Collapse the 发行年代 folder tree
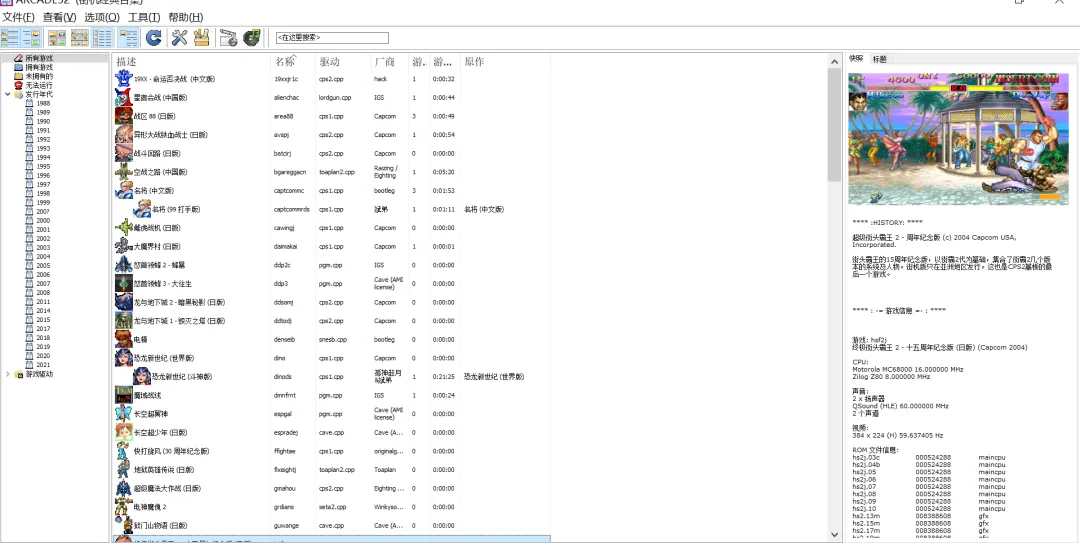The height and width of the screenshot is (543, 1080). coord(8,94)
